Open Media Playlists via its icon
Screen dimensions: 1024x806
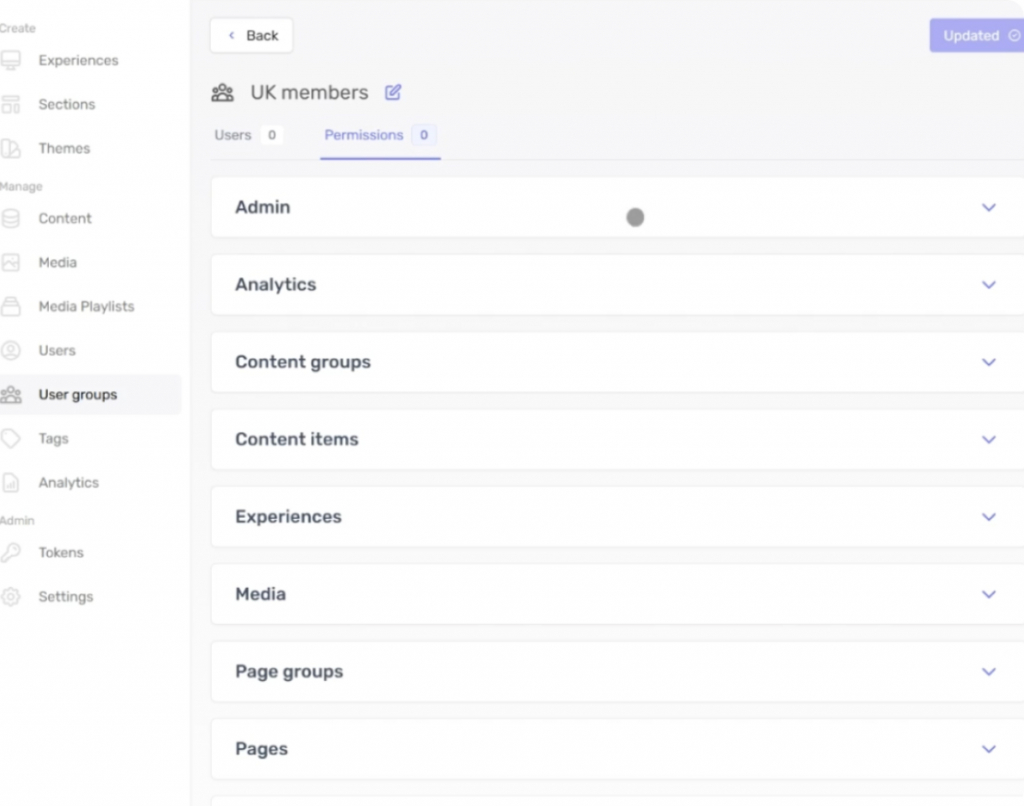(11, 307)
